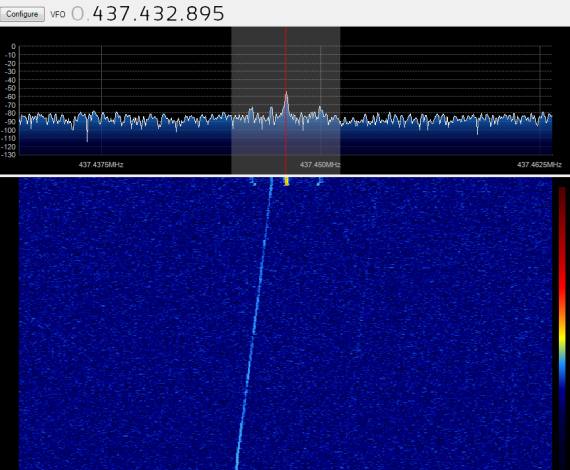Click the VFO label text
The height and width of the screenshot is (470, 570).
point(58,15)
